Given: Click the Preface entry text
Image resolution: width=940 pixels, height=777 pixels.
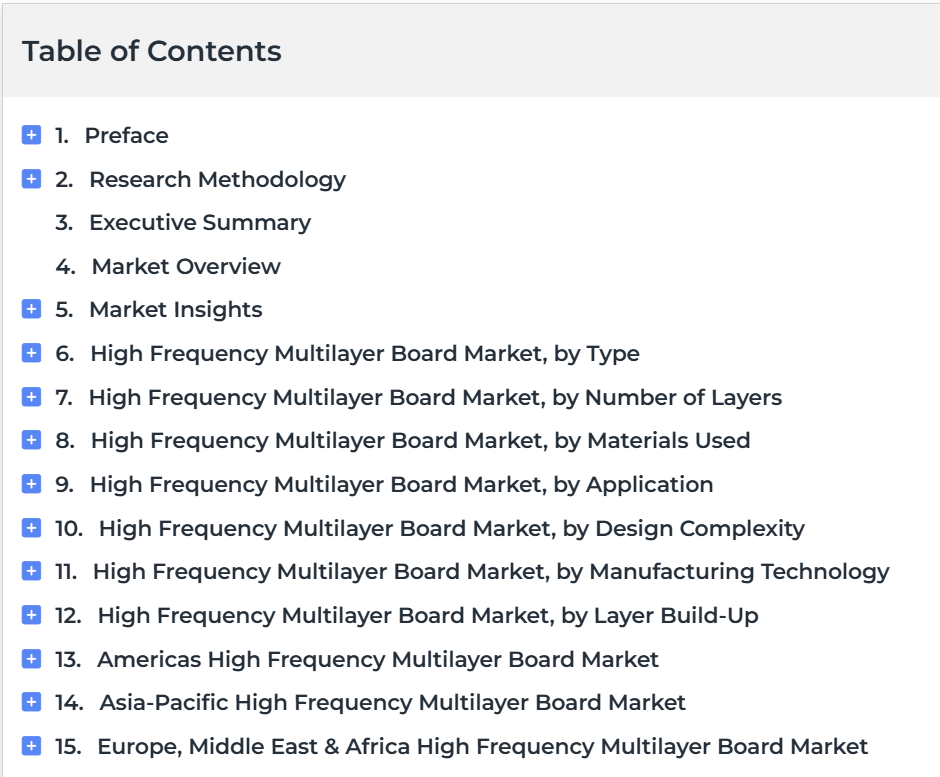Looking at the screenshot, I should (x=126, y=135).
